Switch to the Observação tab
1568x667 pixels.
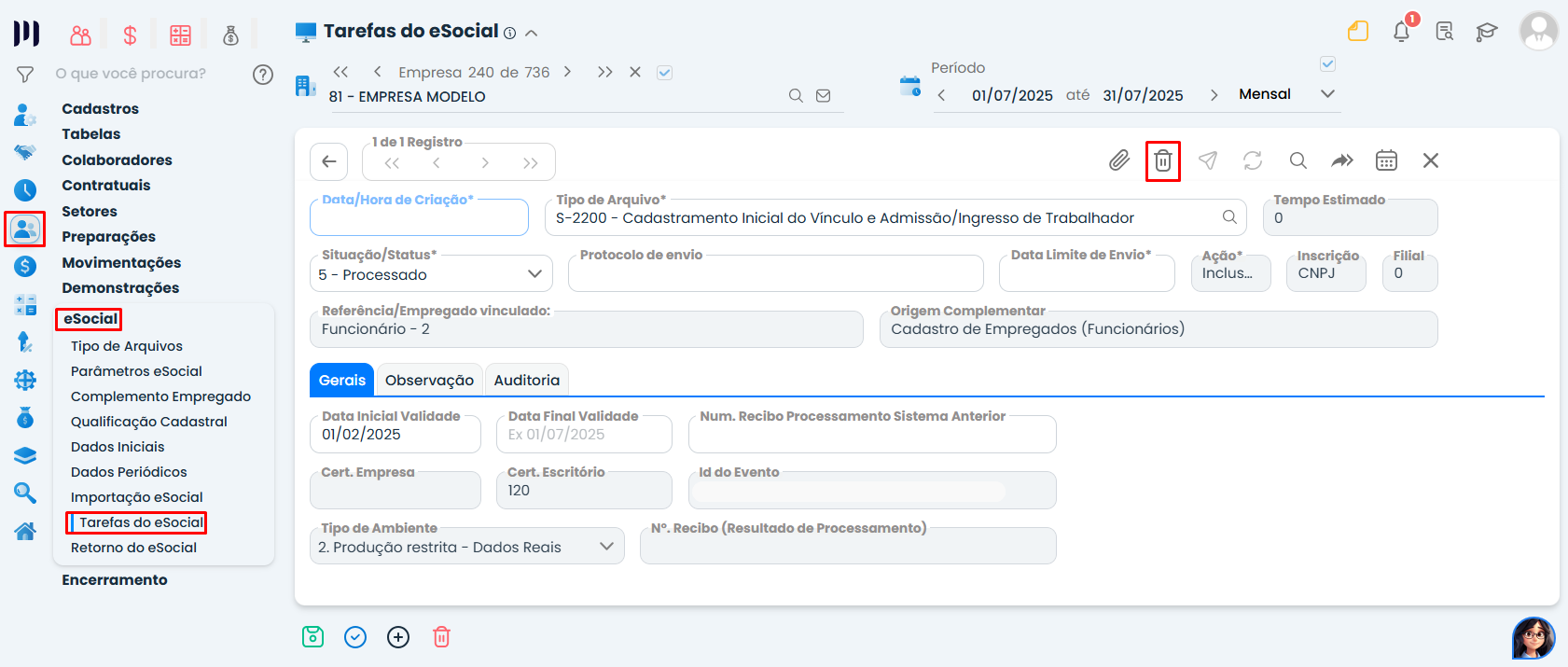click(x=429, y=381)
